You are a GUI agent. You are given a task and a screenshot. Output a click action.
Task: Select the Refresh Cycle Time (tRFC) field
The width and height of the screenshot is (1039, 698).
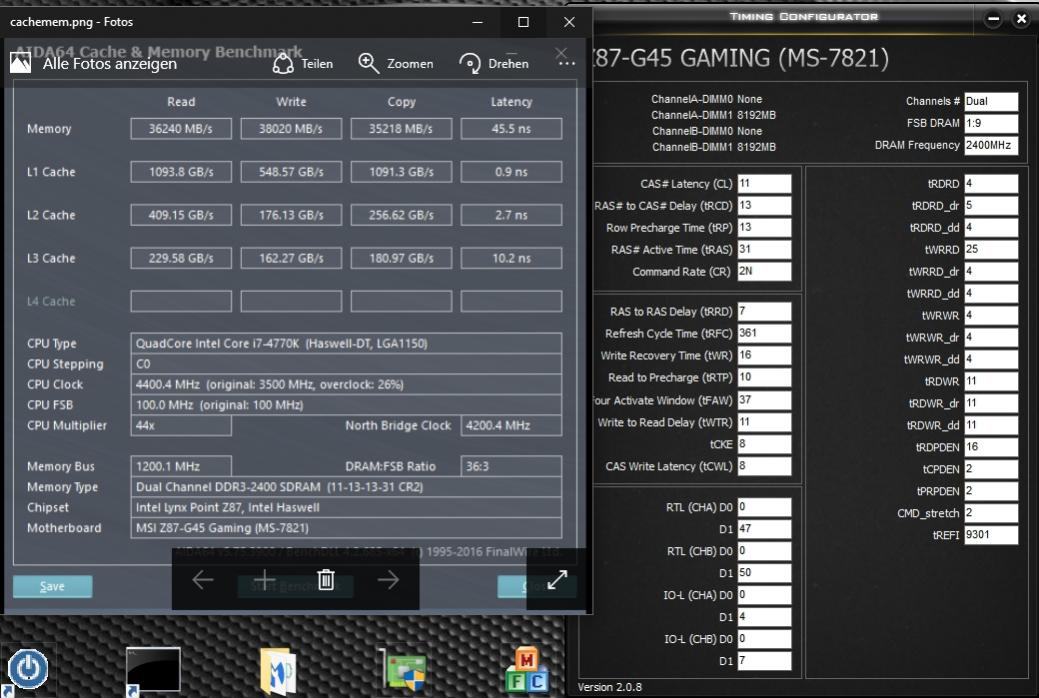(764, 333)
